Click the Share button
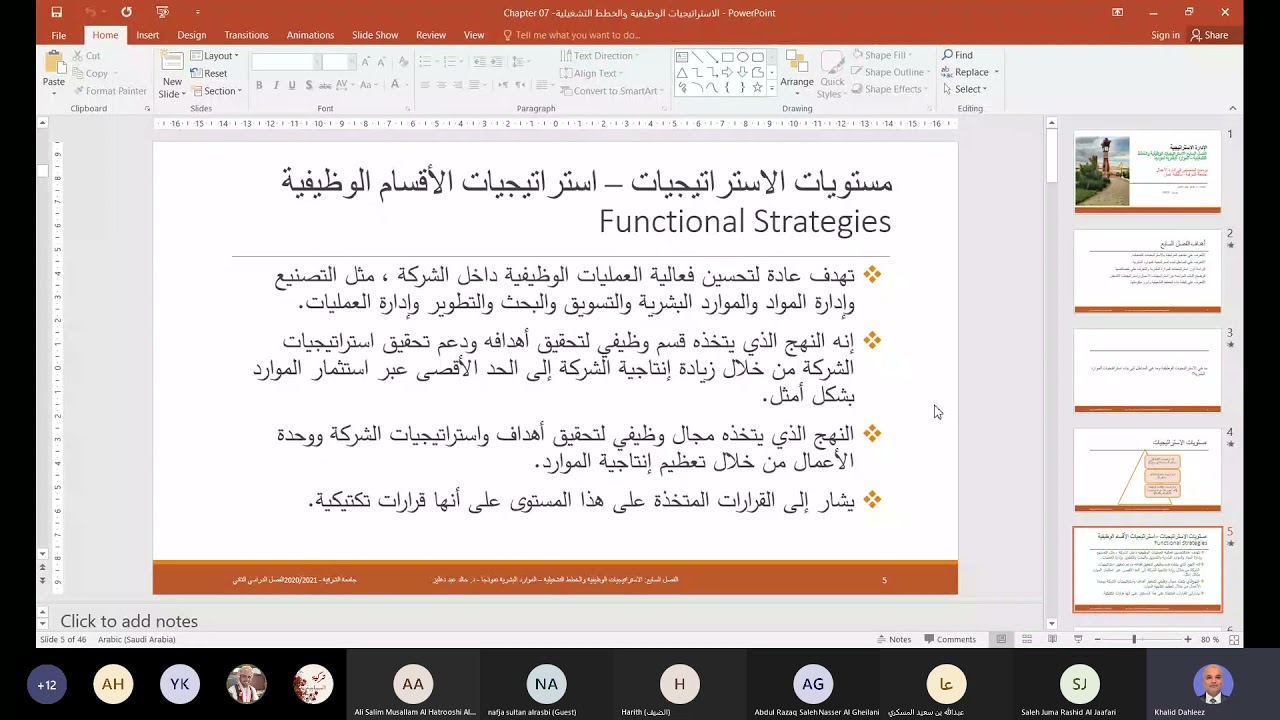 pyautogui.click(x=1209, y=35)
